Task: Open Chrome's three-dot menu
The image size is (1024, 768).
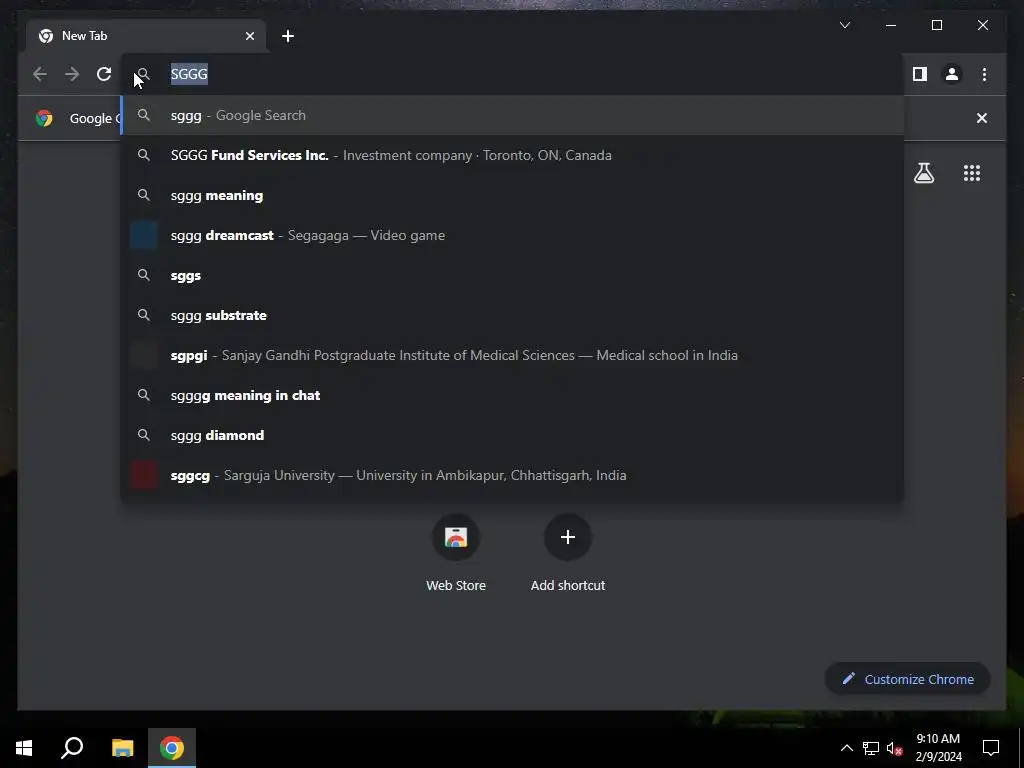Action: pos(984,74)
